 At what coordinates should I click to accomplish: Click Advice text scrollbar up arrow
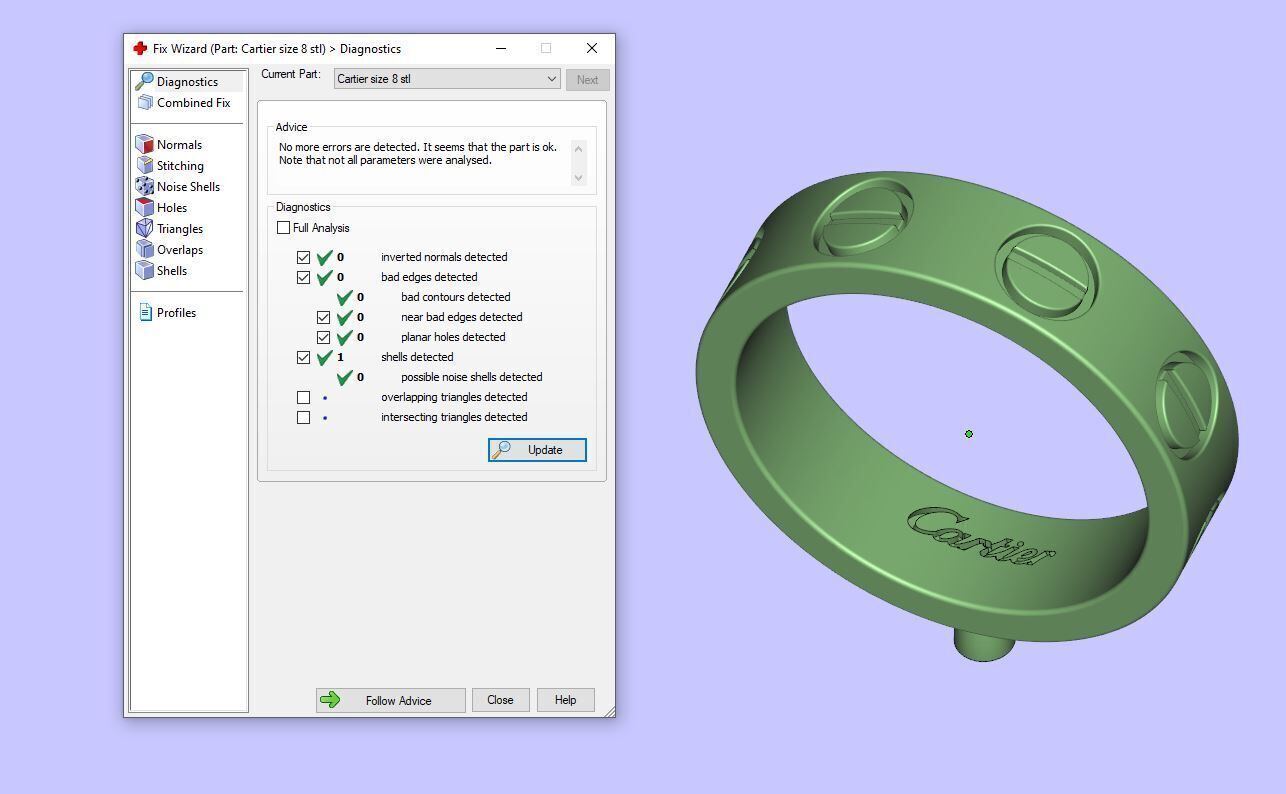click(x=578, y=149)
